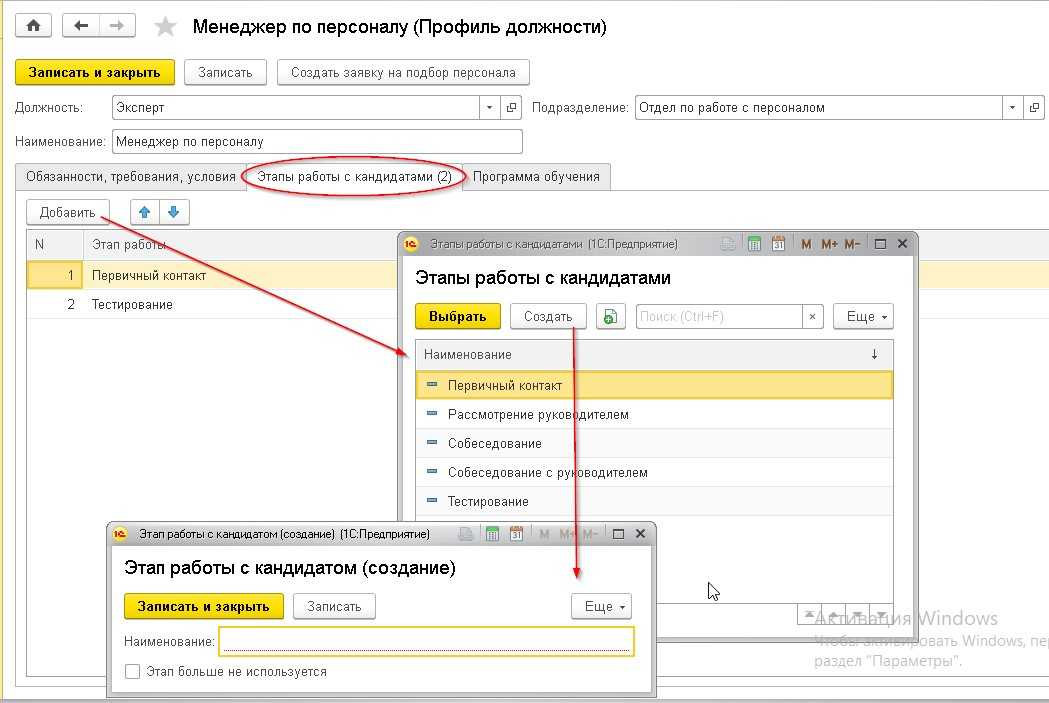This screenshot has width=1049, height=703.
Task: Click the copy-create icon beside Создать
Action: (x=610, y=316)
